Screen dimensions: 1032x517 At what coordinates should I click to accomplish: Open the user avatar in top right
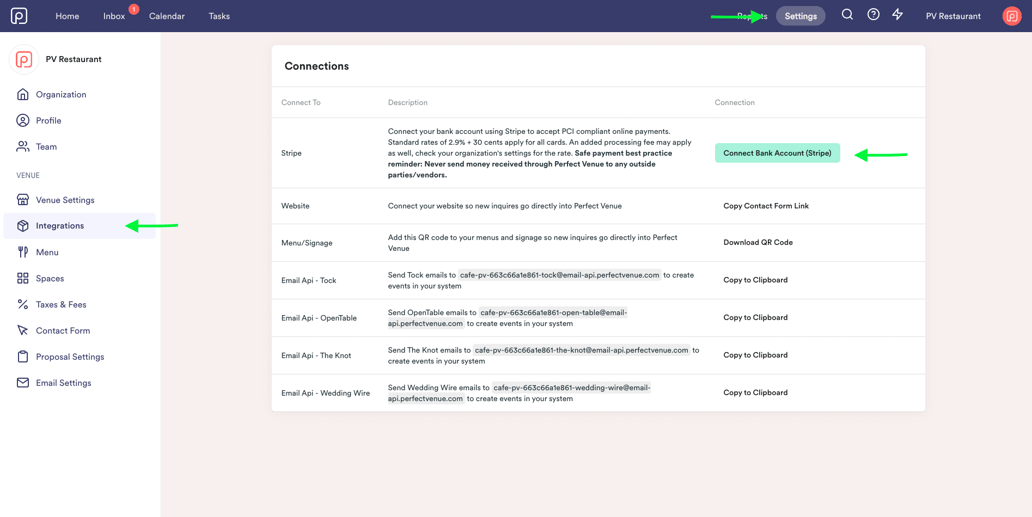[x=1012, y=16]
